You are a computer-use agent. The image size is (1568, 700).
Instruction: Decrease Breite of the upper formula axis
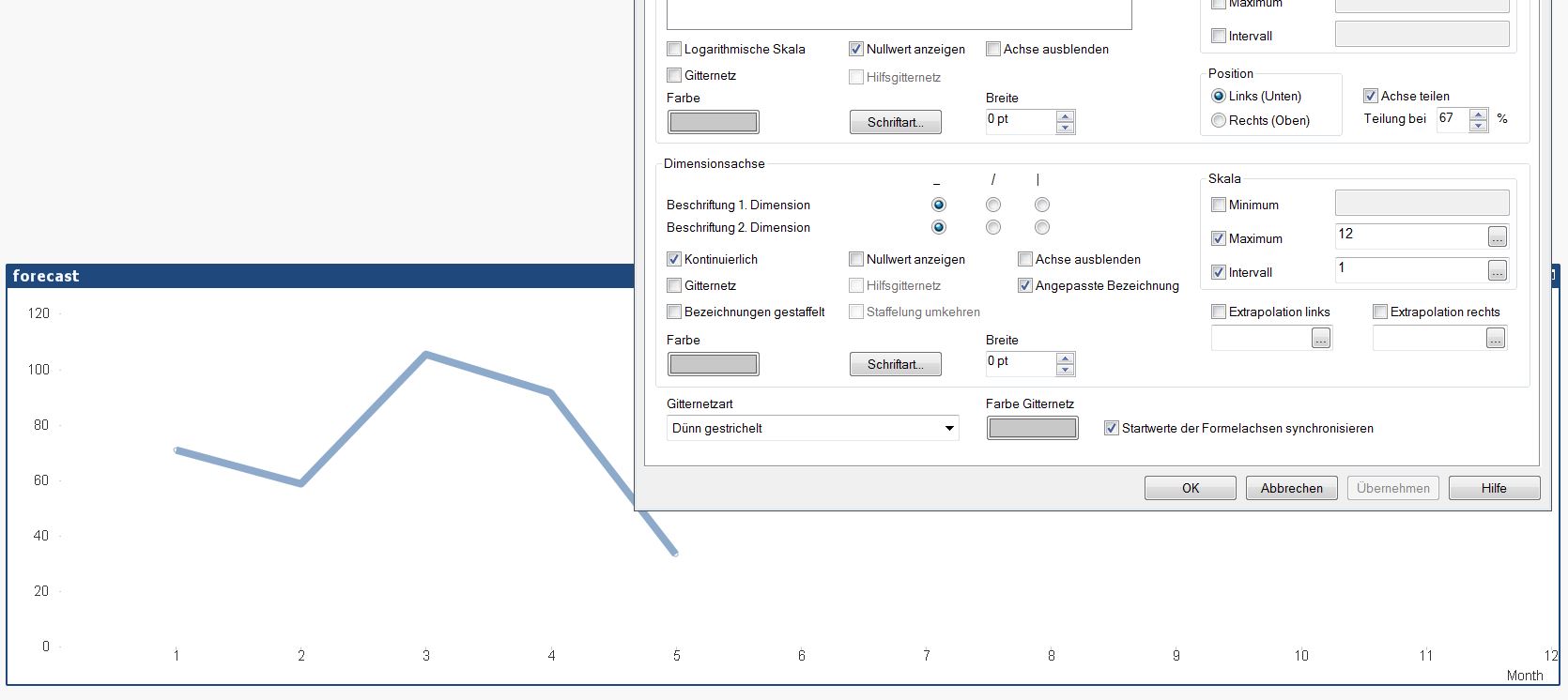(1065, 127)
